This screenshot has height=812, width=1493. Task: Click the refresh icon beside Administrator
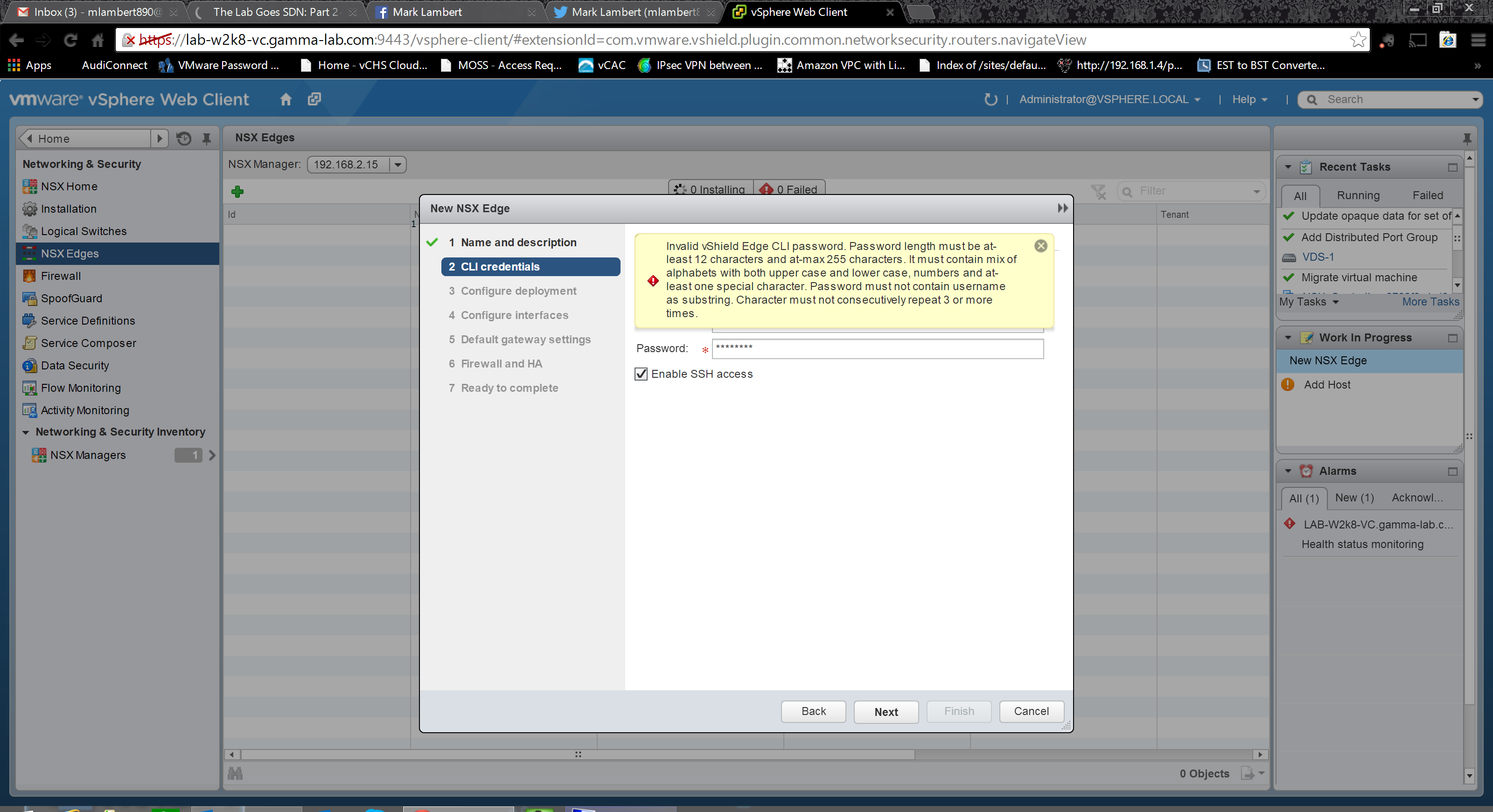[x=991, y=100]
